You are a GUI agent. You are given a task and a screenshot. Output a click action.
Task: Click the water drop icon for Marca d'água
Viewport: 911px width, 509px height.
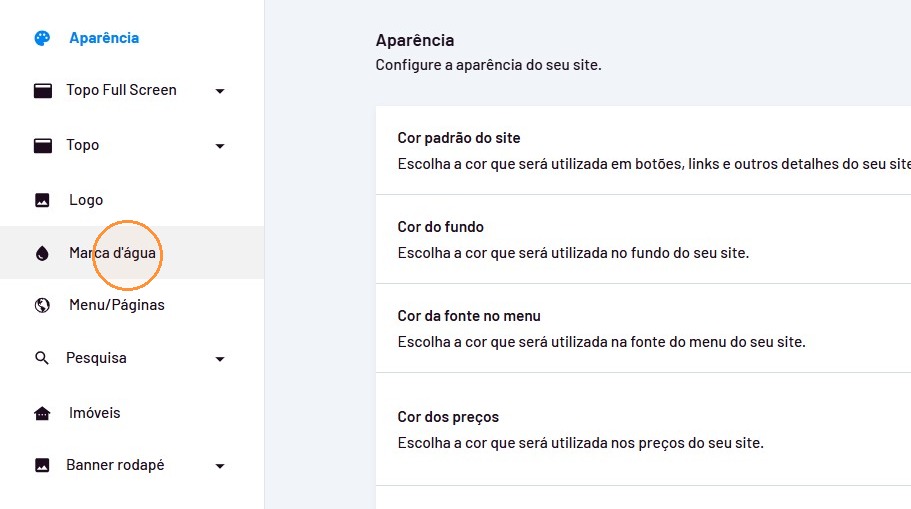(x=42, y=253)
